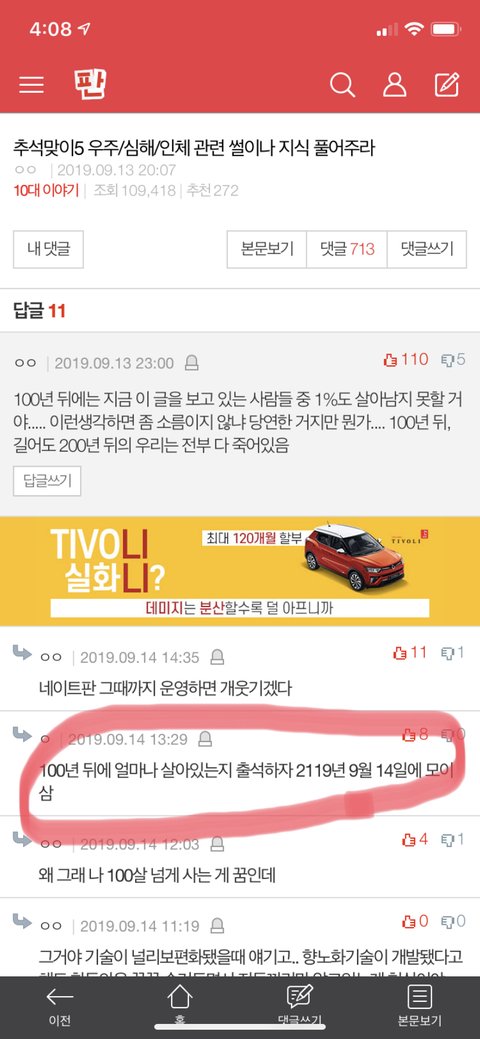Open the 내 댓글 button
The height and width of the screenshot is (1039, 480).
(x=48, y=249)
